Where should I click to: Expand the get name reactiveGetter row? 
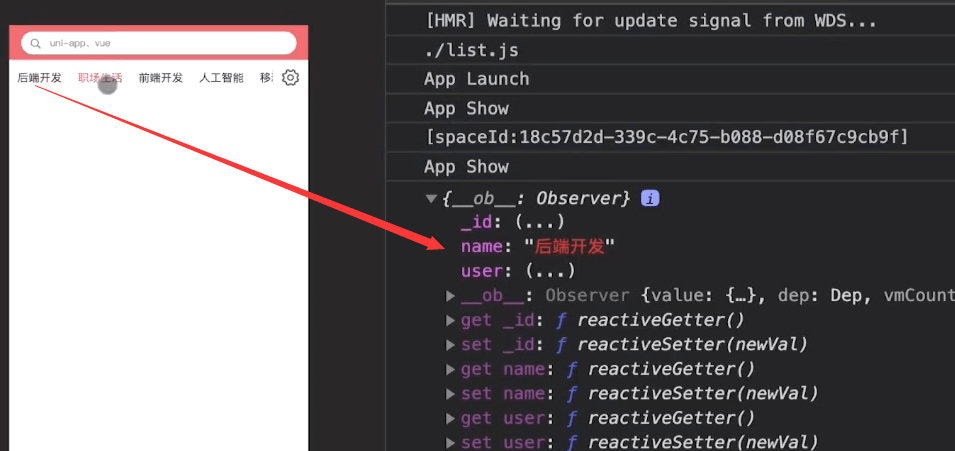coord(450,369)
